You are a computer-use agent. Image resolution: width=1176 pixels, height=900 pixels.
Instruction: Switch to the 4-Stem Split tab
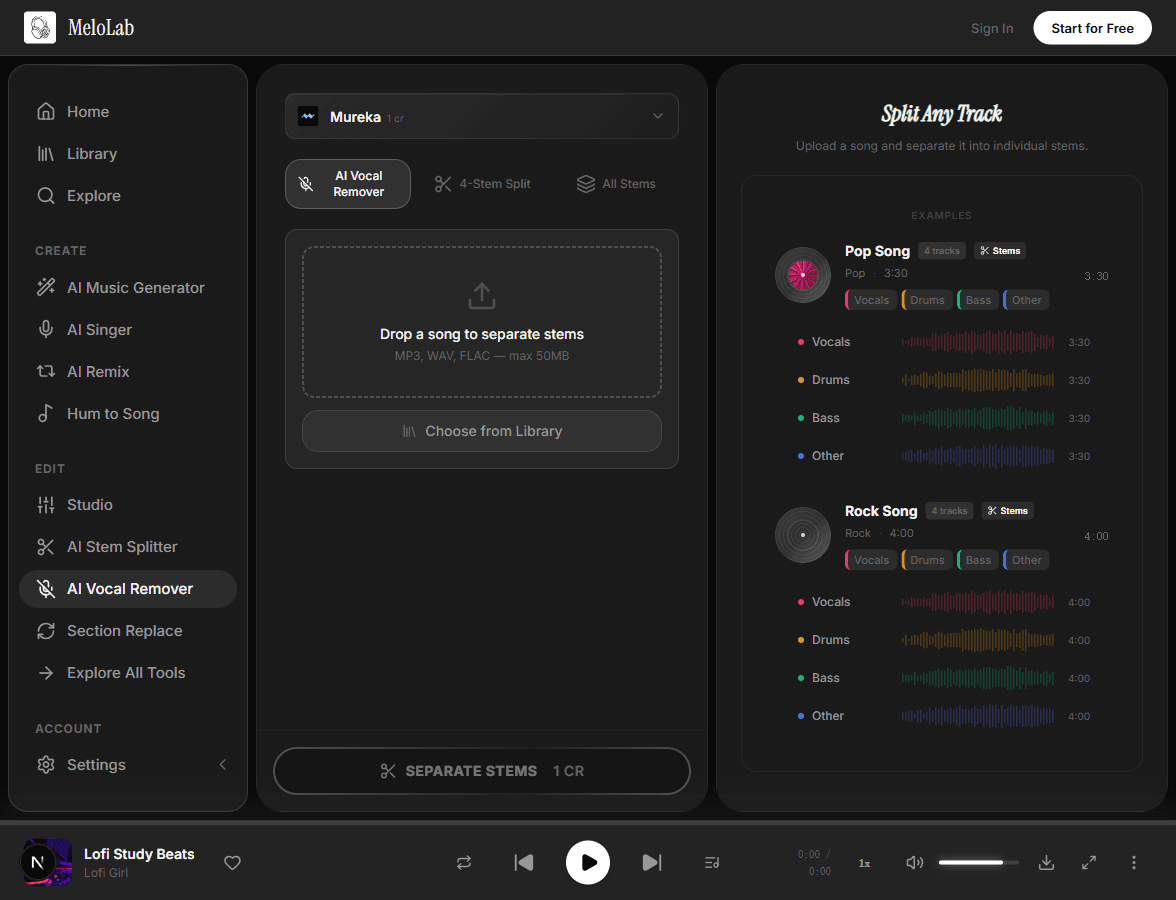pyautogui.click(x=482, y=184)
